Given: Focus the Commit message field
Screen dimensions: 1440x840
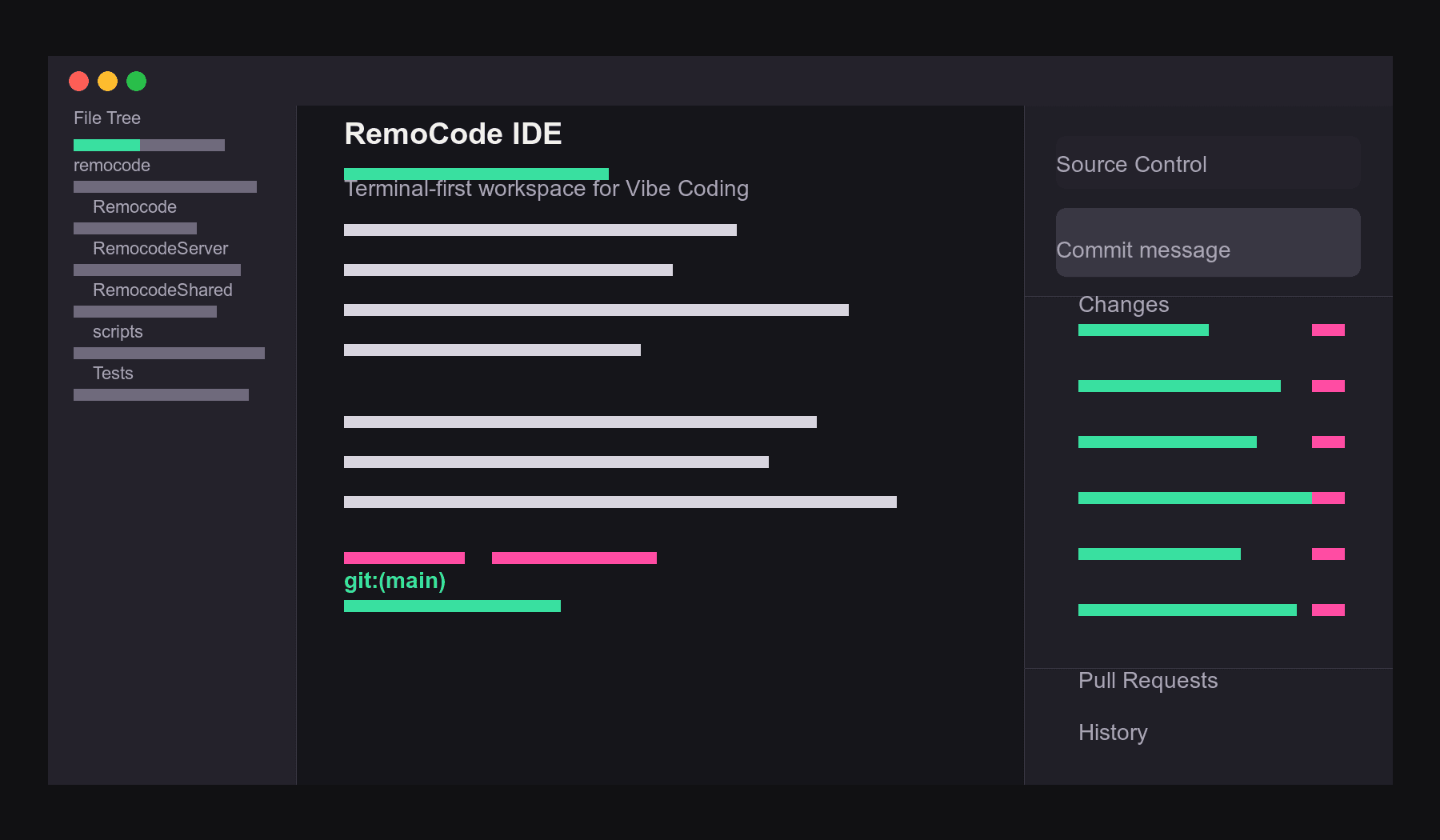Looking at the screenshot, I should pos(1208,242).
